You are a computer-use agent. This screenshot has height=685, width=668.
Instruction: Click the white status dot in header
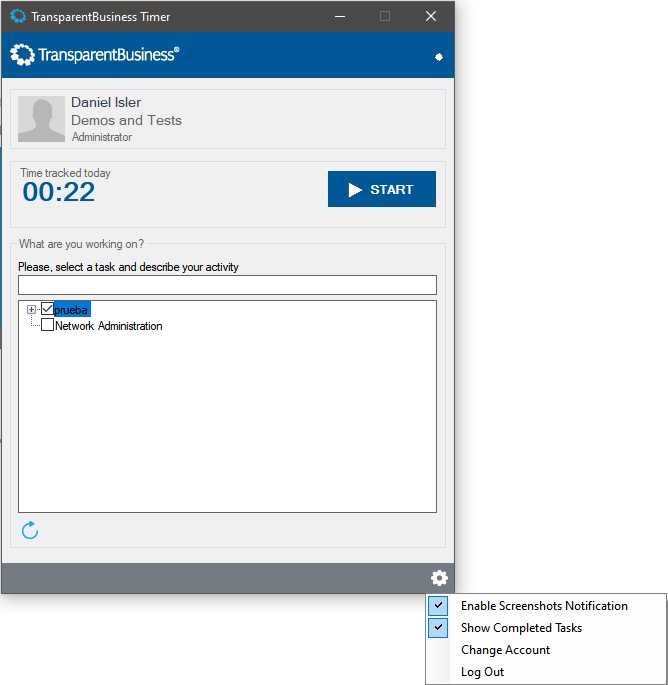click(438, 57)
